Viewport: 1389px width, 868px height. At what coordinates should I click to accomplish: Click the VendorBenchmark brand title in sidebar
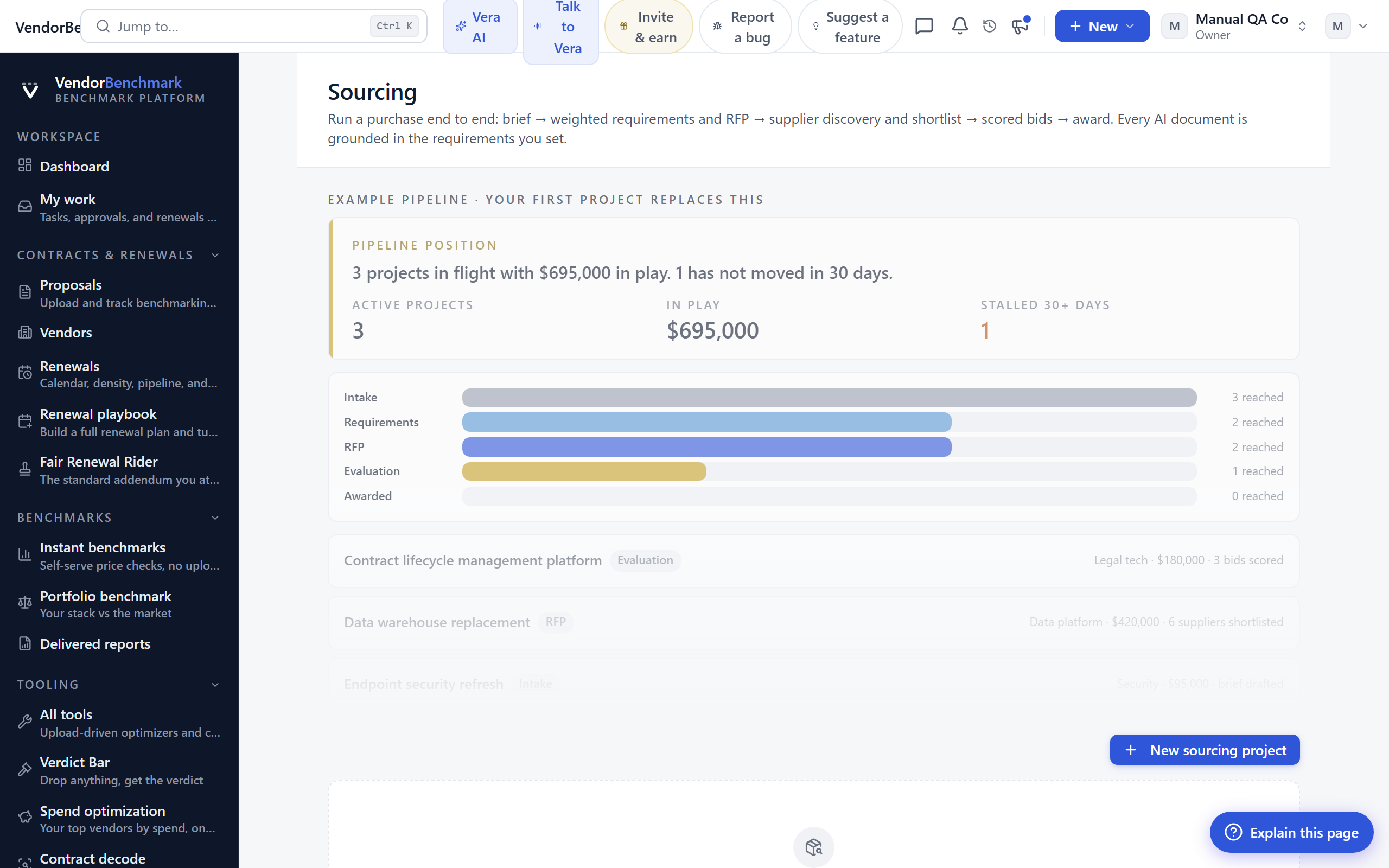pos(118,82)
